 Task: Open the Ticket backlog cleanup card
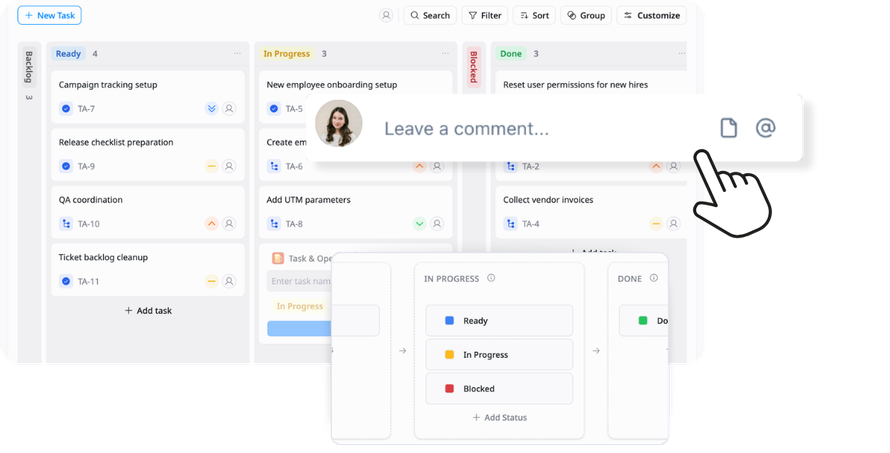(x=148, y=270)
